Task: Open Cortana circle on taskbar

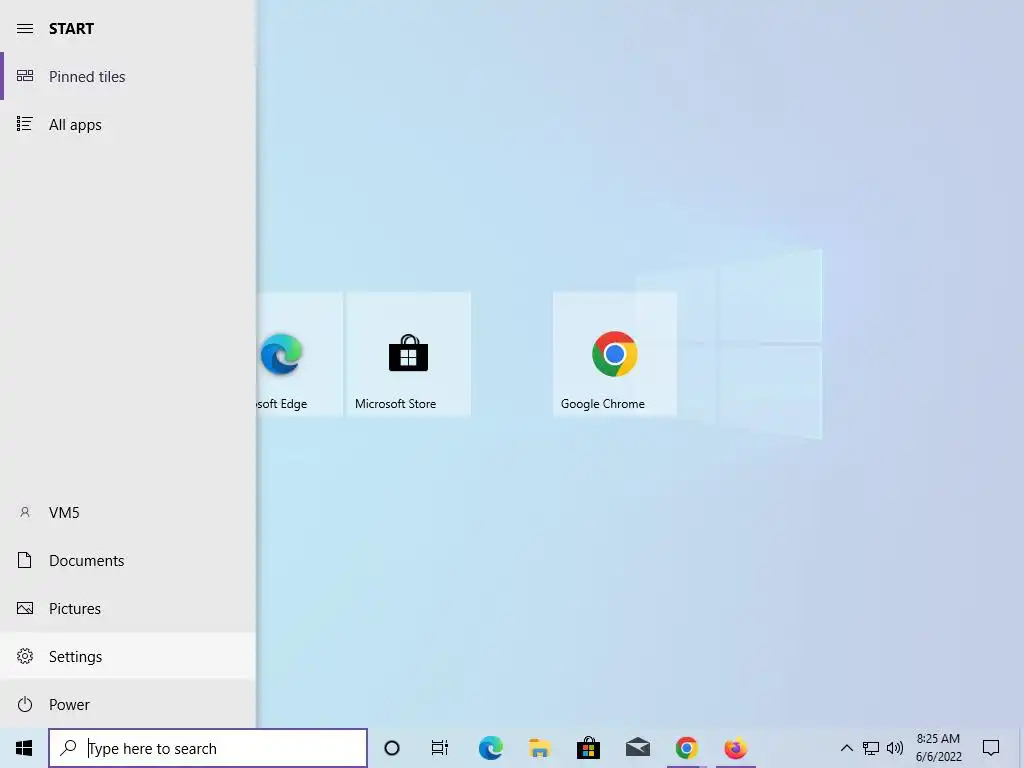Action: coord(392,748)
